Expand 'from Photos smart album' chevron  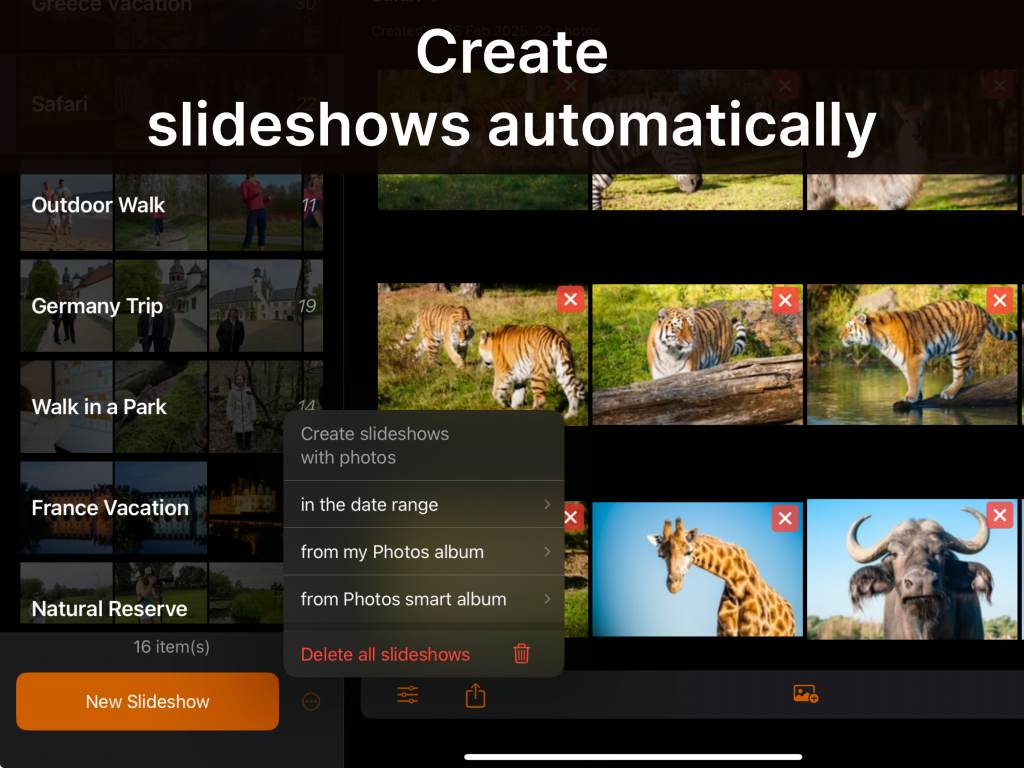coord(547,598)
